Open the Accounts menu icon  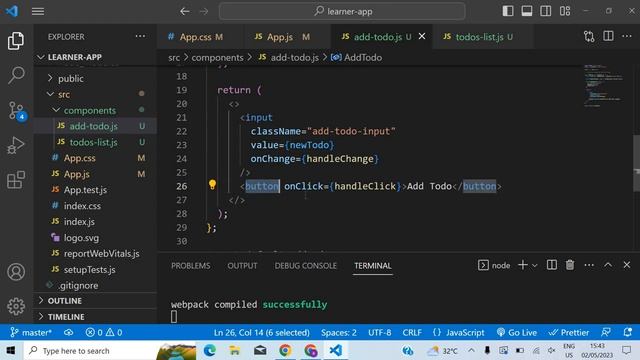(x=16, y=272)
